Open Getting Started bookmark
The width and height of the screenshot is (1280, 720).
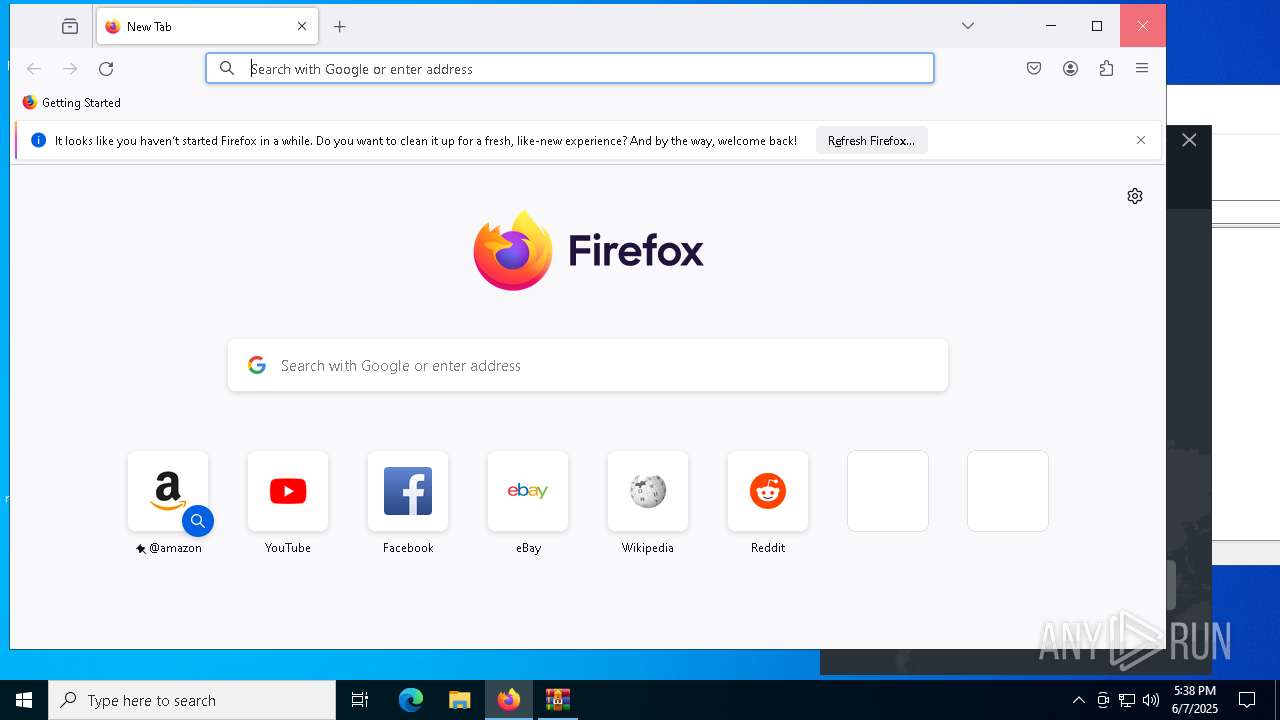pos(72,102)
